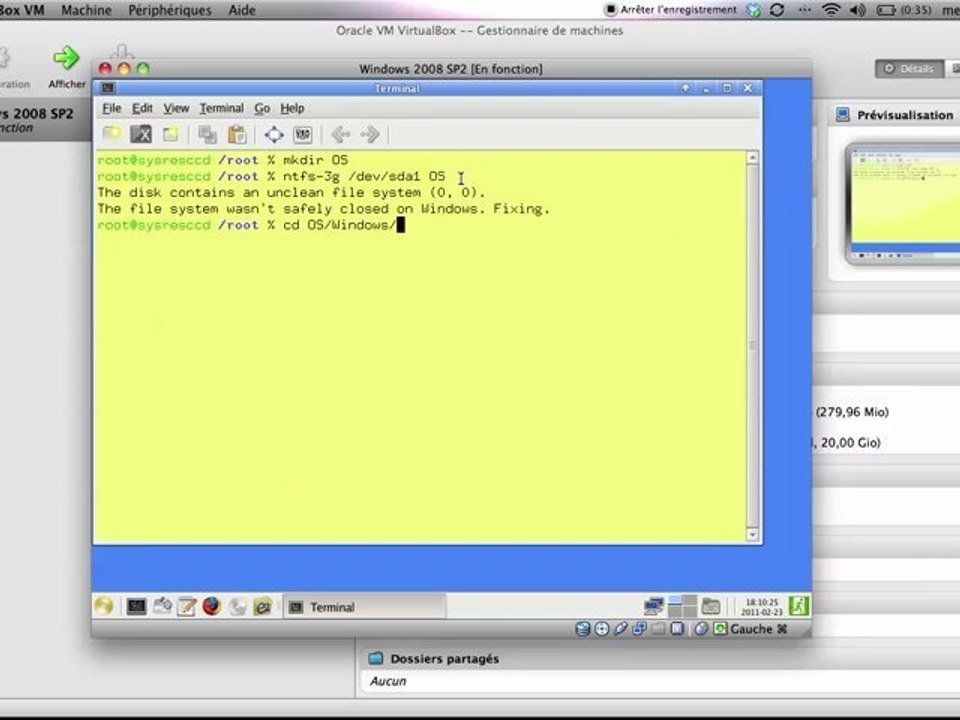Click the green logout exit icon
The width and height of the screenshot is (960, 720).
point(799,606)
